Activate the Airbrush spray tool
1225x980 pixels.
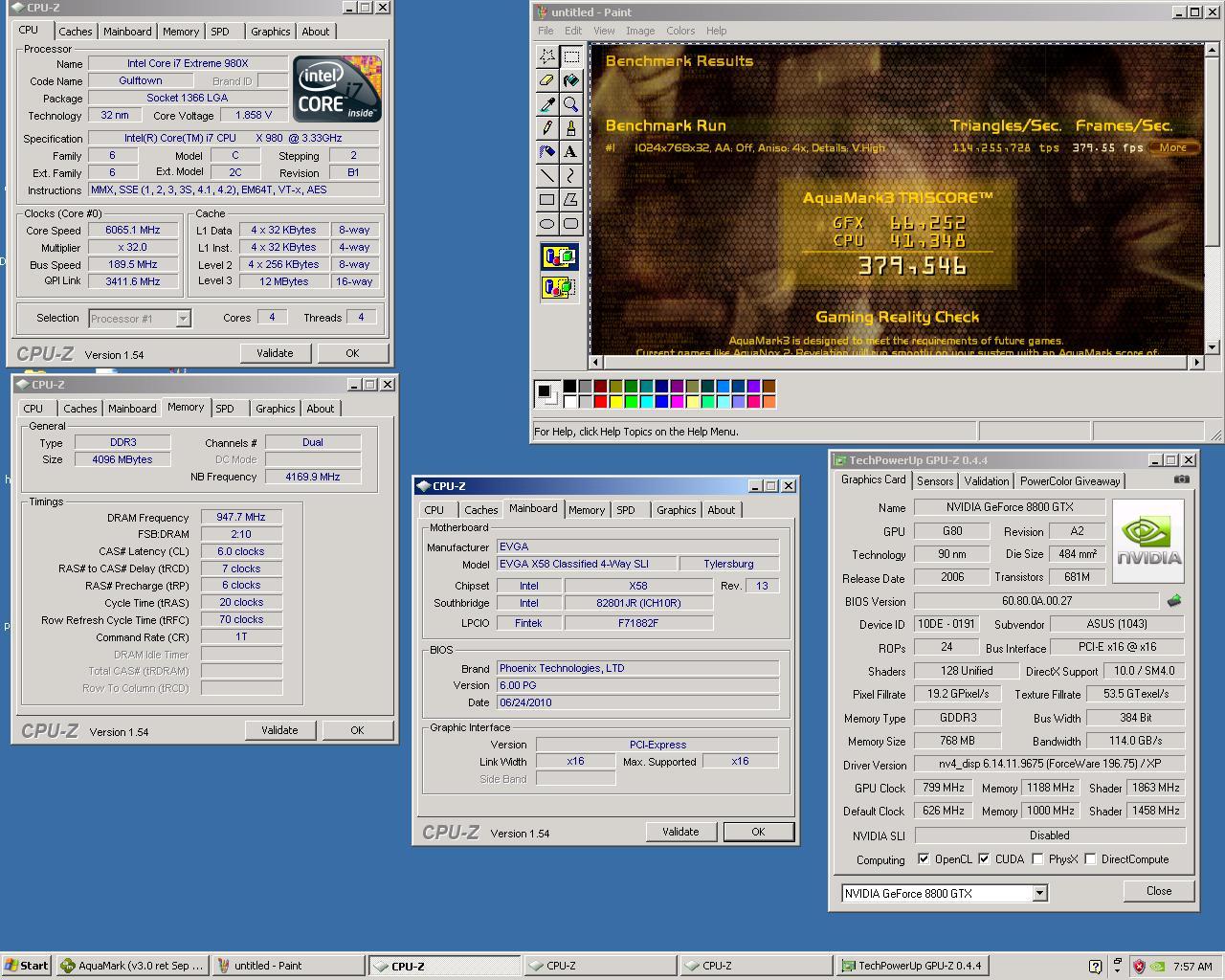(547, 152)
